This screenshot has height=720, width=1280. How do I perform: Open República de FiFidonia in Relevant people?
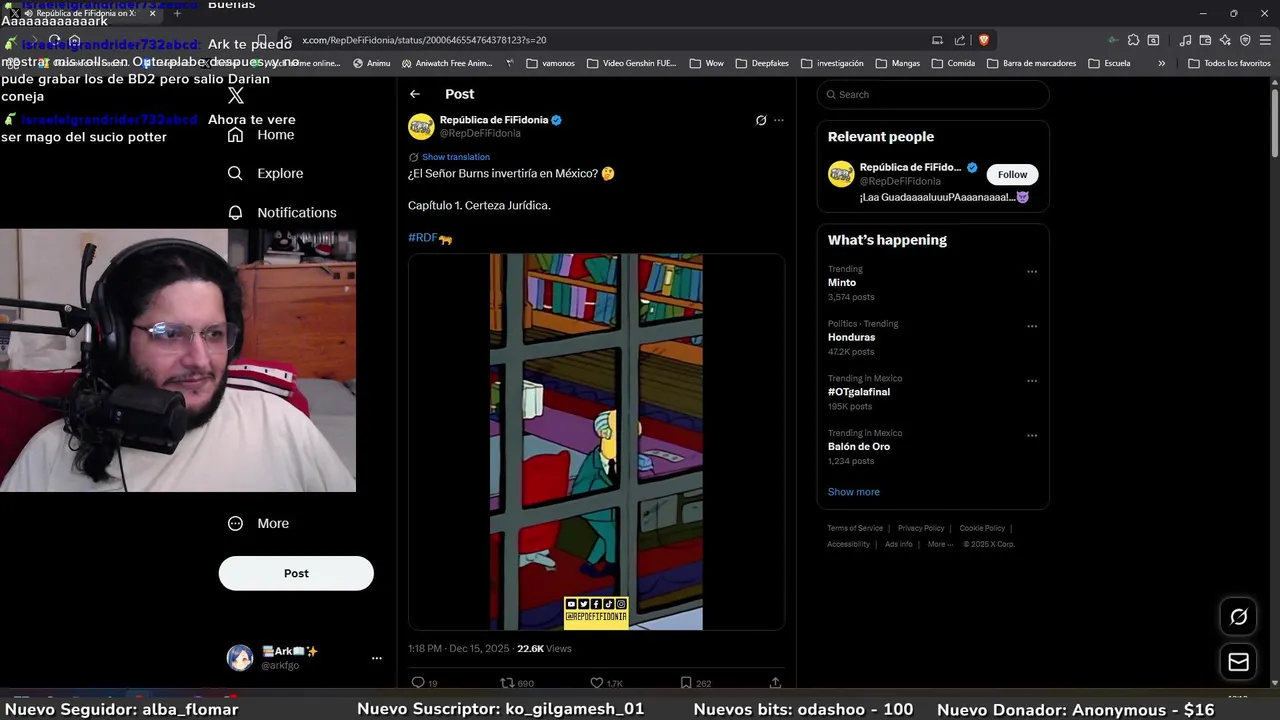[910, 167]
